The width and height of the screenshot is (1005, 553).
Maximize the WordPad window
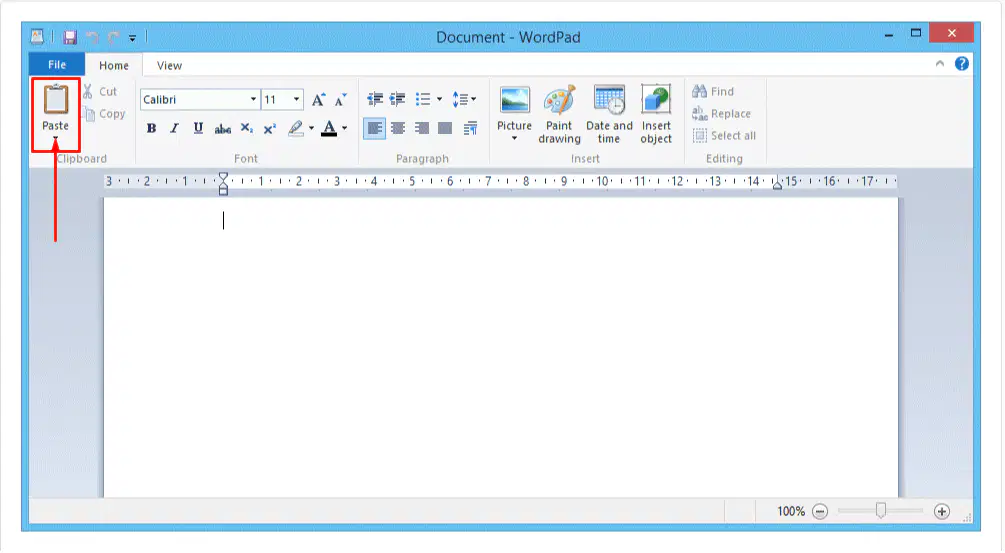pos(916,33)
